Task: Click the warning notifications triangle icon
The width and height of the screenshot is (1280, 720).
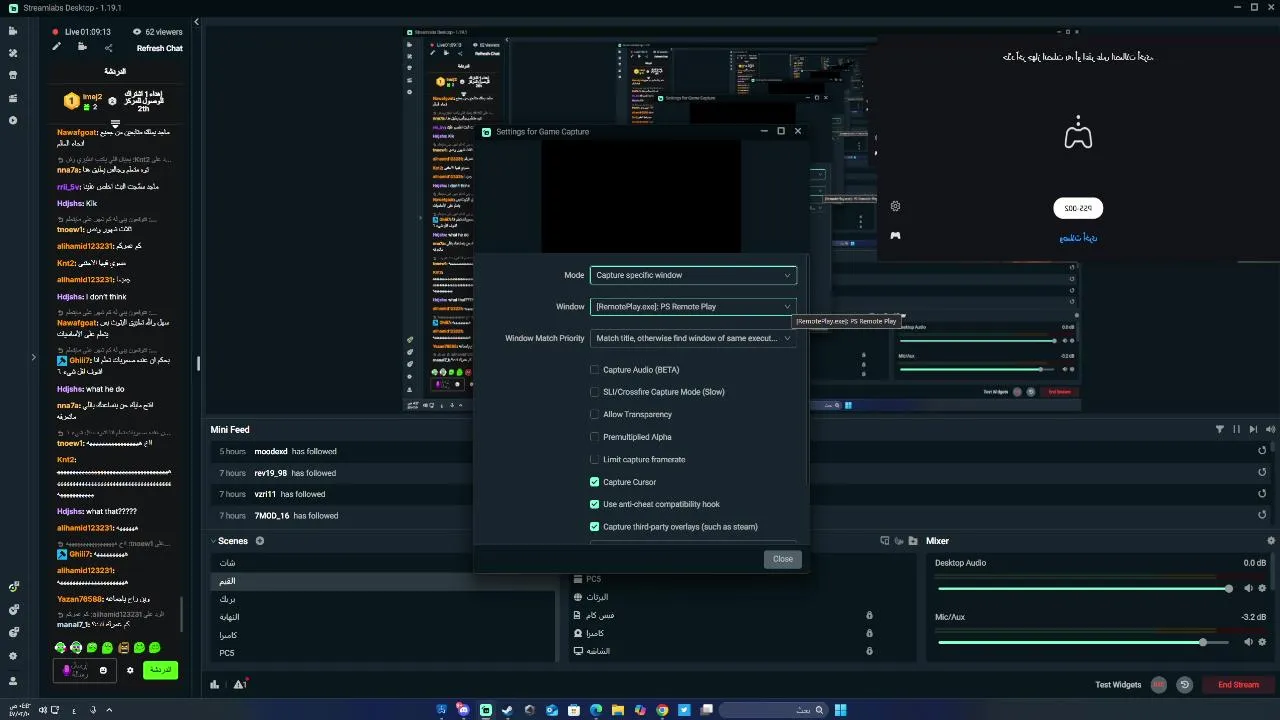Action: (x=240, y=685)
